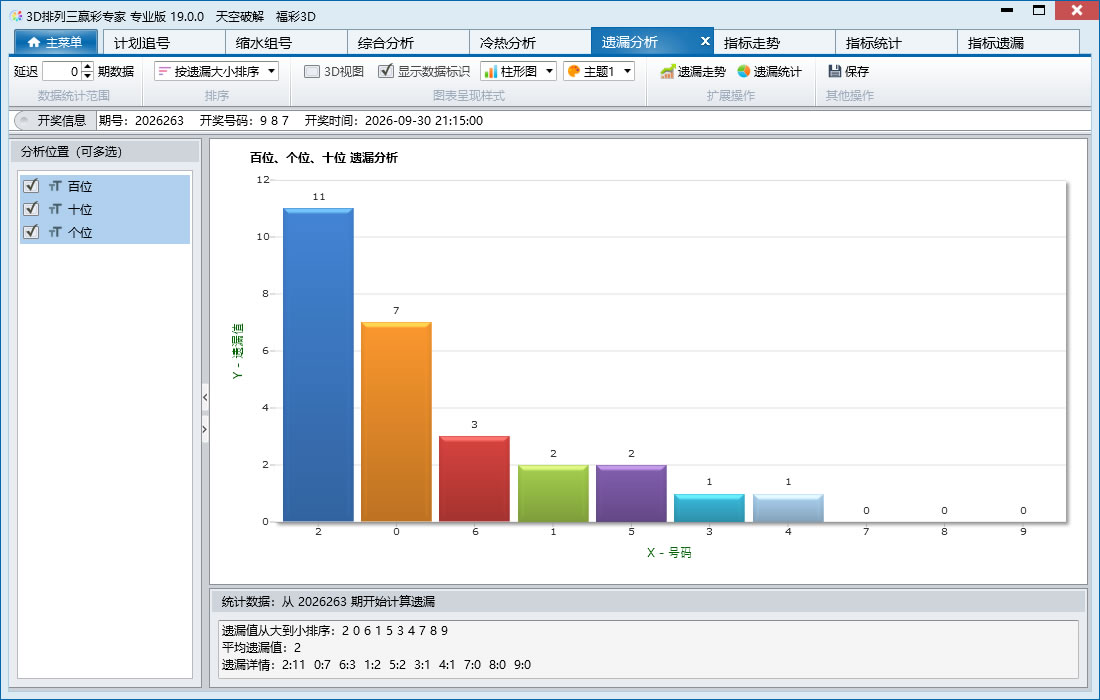Click the 平均遗漏值: 2 line

pos(261,647)
